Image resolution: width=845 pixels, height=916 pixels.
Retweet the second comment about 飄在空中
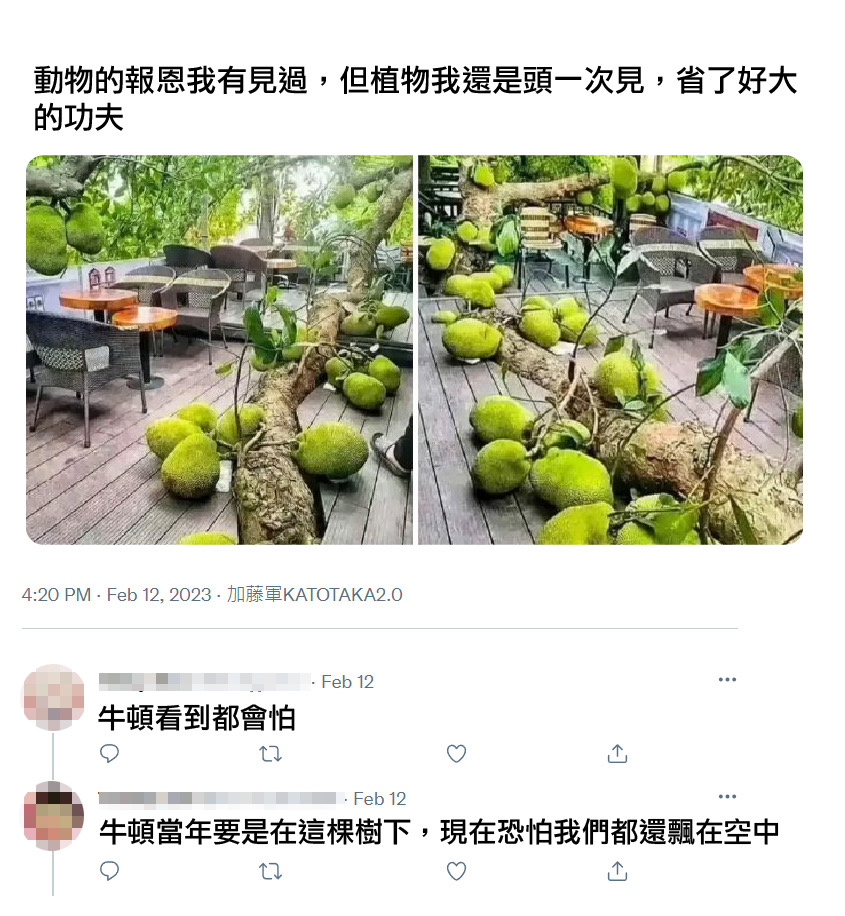pyautogui.click(x=270, y=871)
